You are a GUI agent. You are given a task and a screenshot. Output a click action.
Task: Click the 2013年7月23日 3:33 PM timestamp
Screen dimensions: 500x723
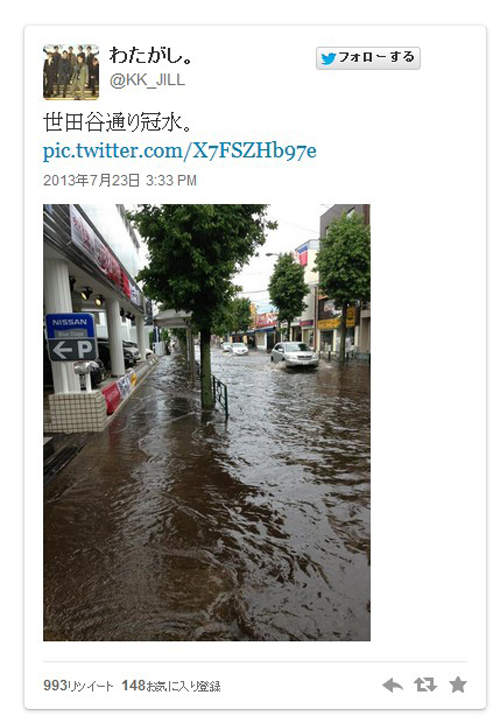119,180
